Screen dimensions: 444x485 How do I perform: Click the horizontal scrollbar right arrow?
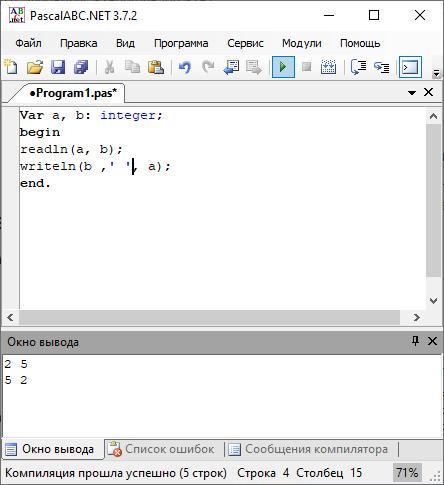click(x=417, y=317)
